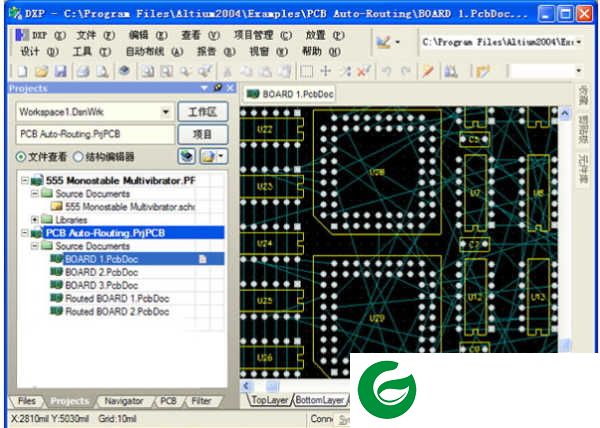Click the Clear Filter red X icon

363,72
